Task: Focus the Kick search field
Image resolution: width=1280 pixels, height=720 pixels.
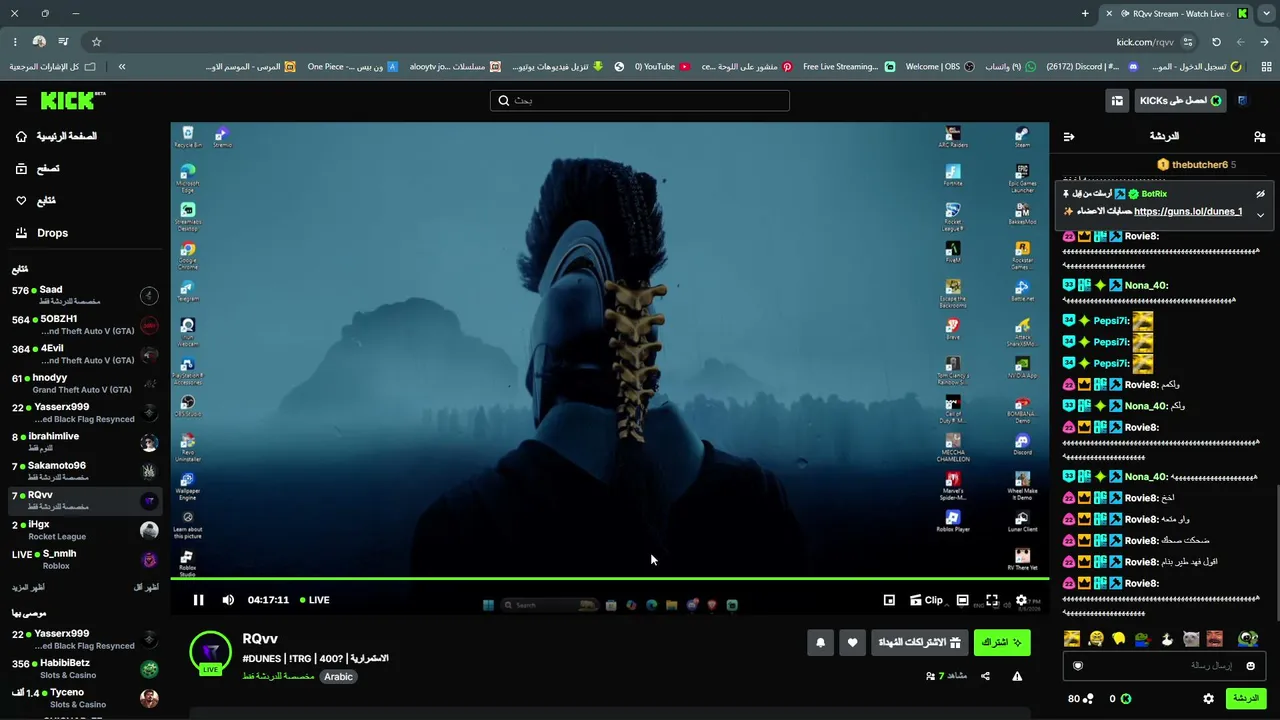Action: tap(640, 100)
